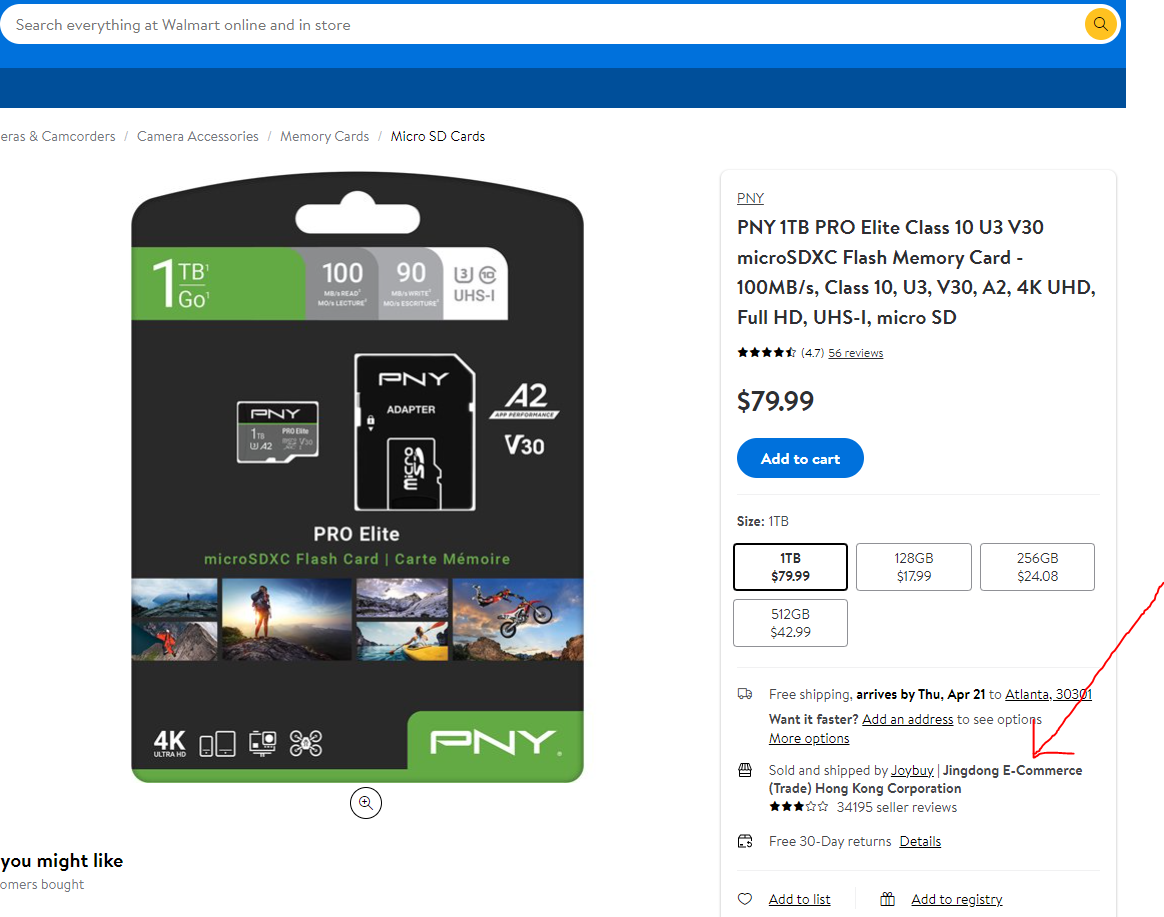
Task: Select the 512GB $42.99 size option
Action: pyautogui.click(x=790, y=623)
